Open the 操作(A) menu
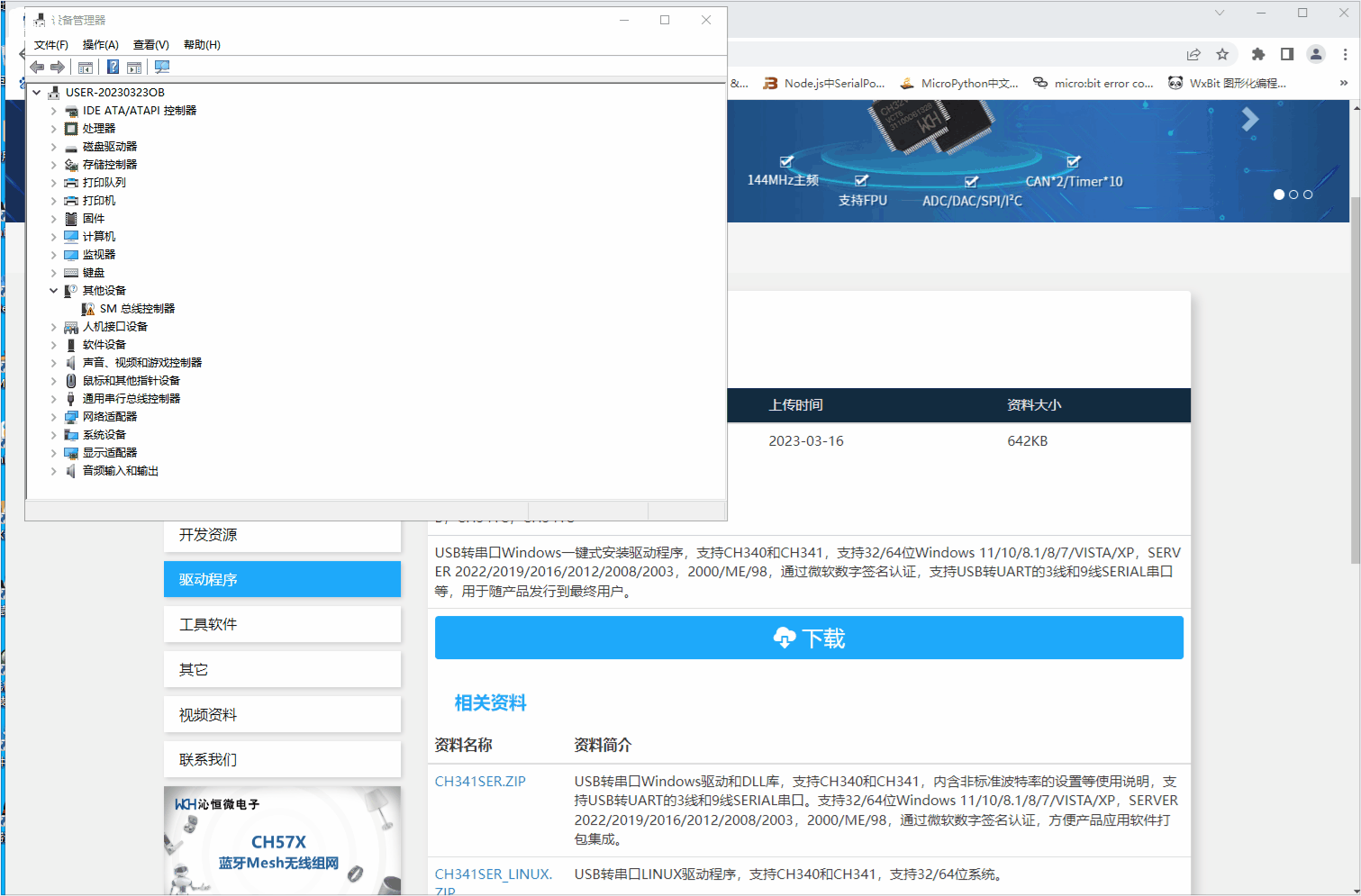Screen dimensions: 1361x896 [100, 45]
